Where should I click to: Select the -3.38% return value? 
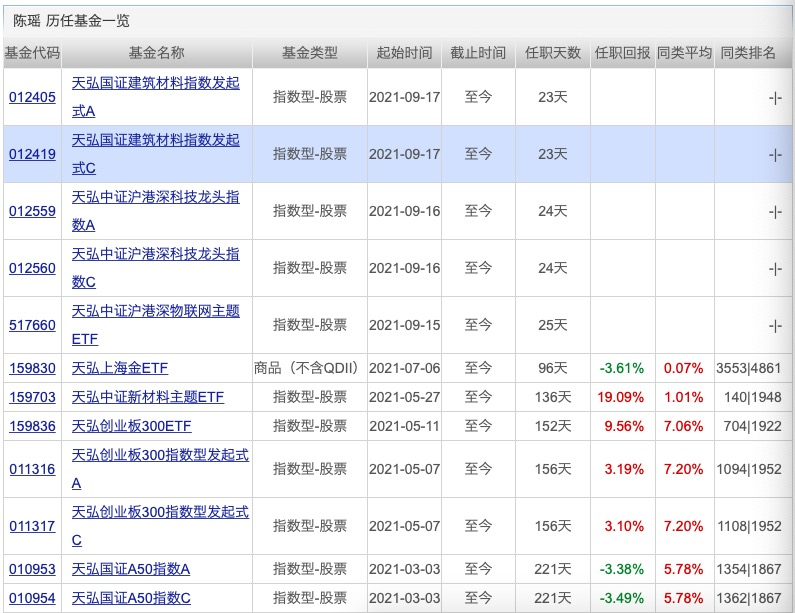pos(622,569)
